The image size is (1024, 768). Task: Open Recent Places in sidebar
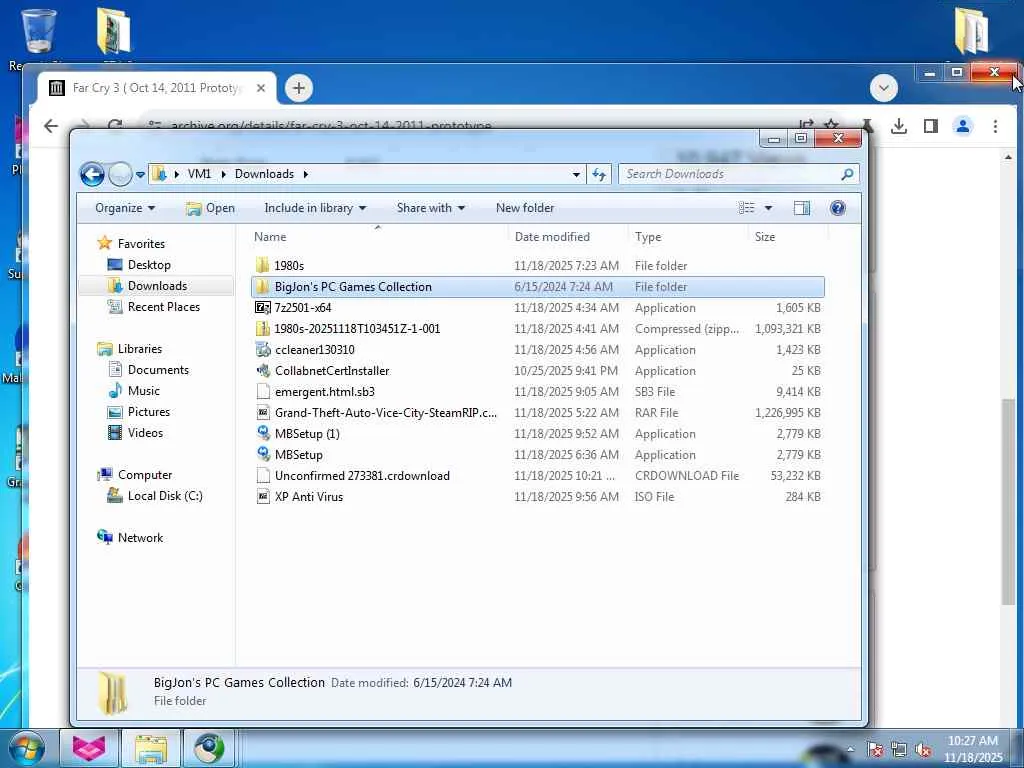[153, 306]
